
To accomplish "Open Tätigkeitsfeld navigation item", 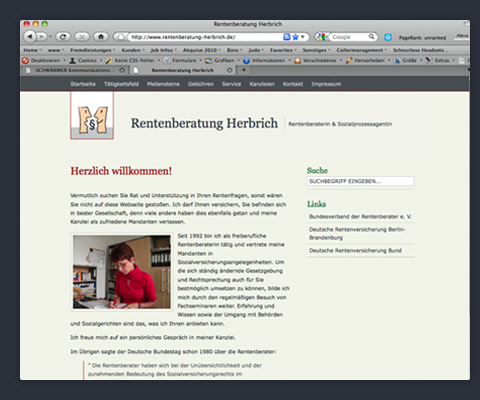I will tap(121, 84).
